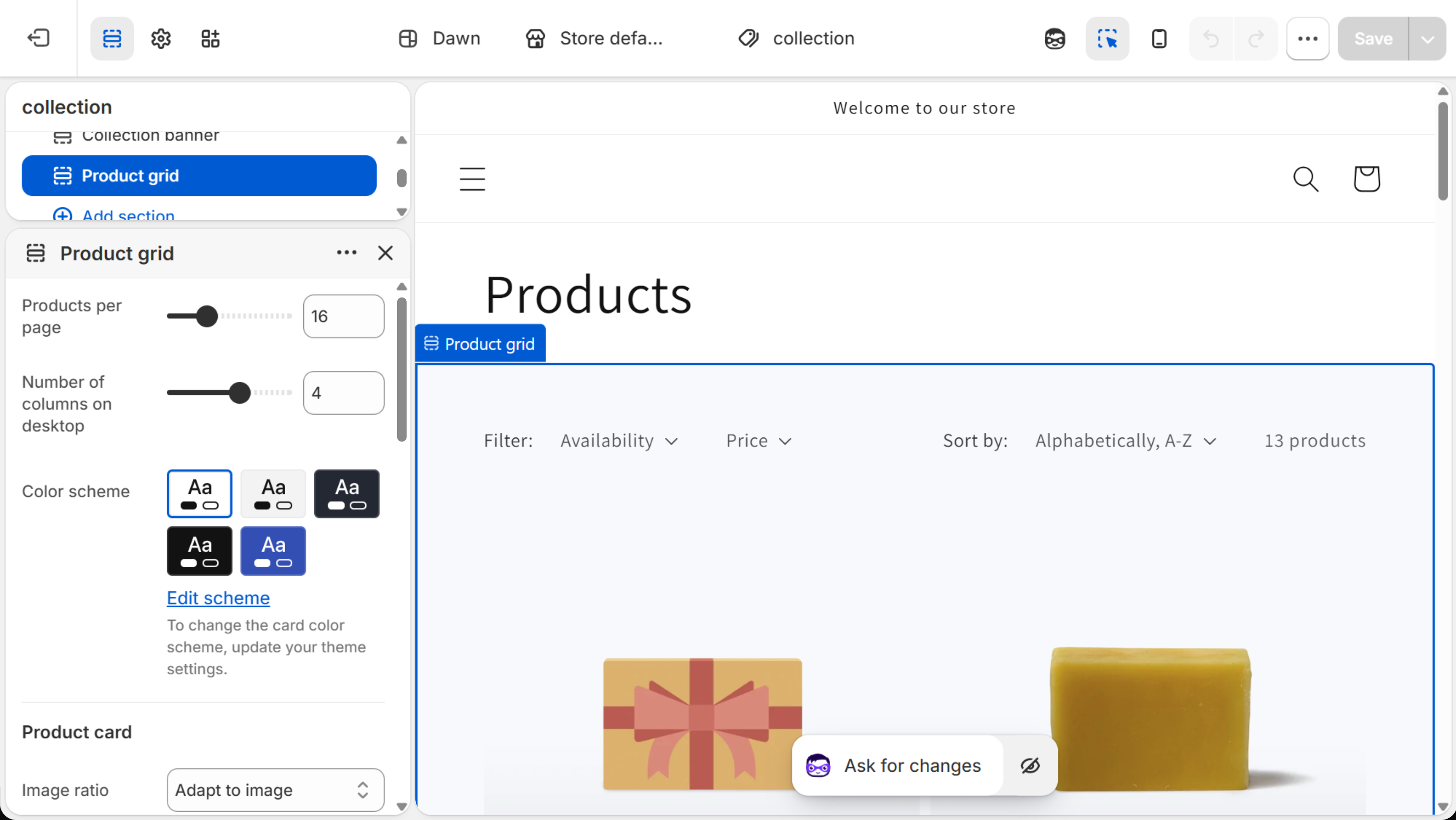Click the Products per page value field
Screen dimensions: 1456x820
tap(344, 316)
